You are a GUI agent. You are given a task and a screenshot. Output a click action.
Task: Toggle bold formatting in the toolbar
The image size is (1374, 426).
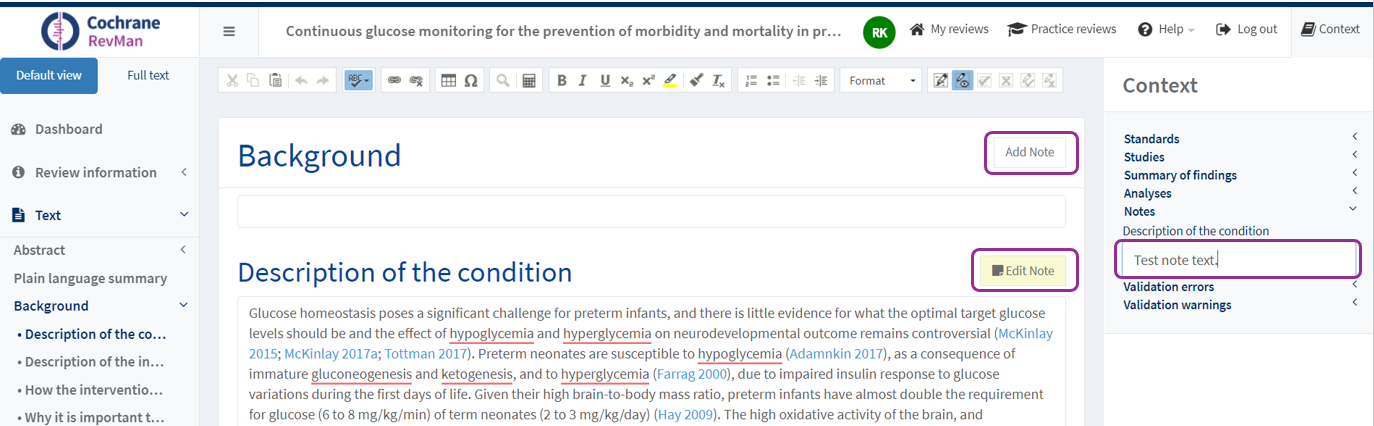562,81
